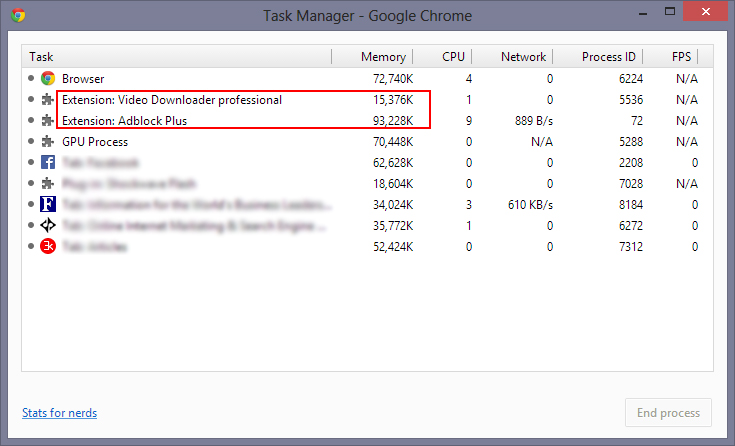Sort by the FPS column header
Image resolution: width=735 pixels, height=446 pixels.
[x=681, y=57]
